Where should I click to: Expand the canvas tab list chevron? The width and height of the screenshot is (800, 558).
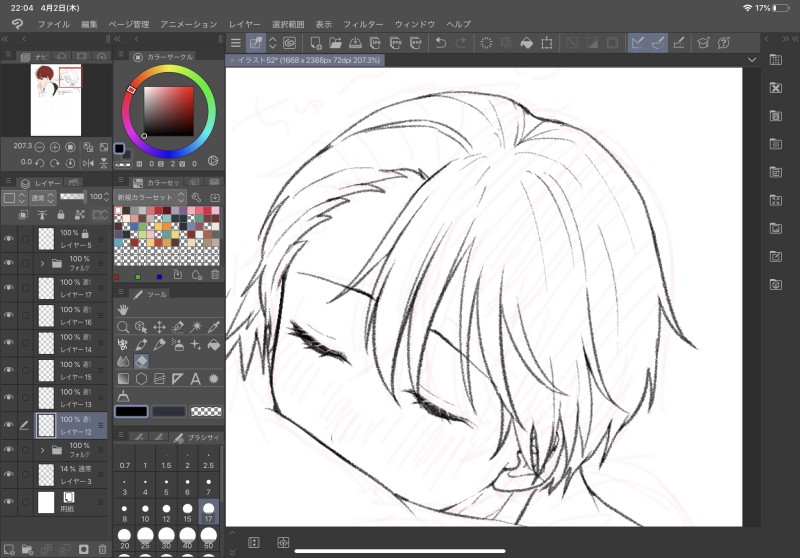(x=752, y=60)
